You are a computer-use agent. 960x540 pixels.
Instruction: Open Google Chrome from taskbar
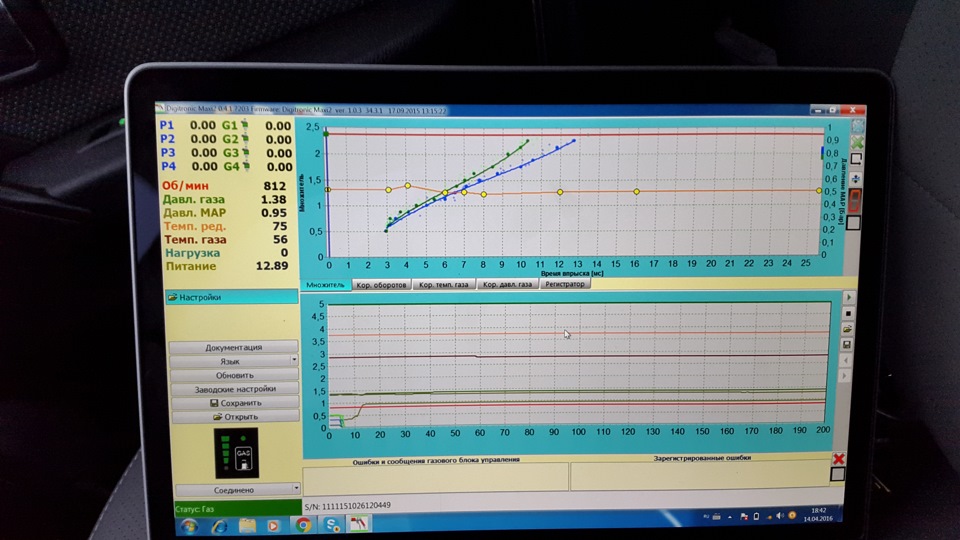(x=303, y=525)
